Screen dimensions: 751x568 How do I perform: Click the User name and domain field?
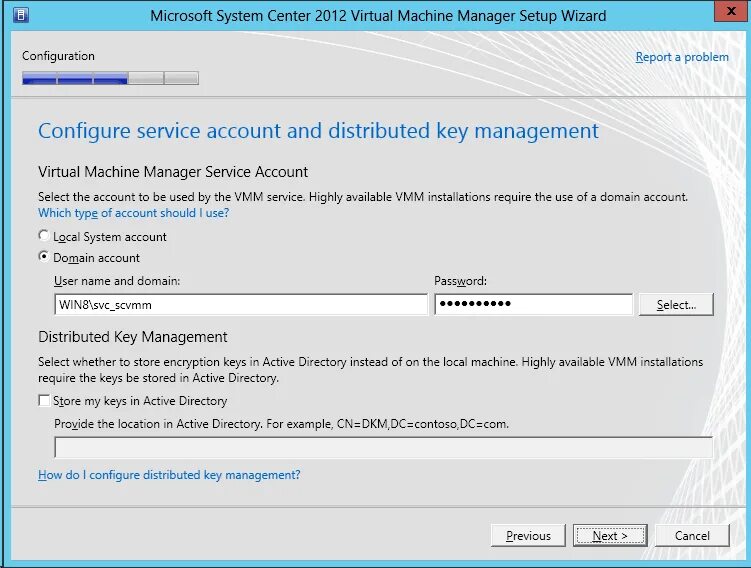[241, 305]
